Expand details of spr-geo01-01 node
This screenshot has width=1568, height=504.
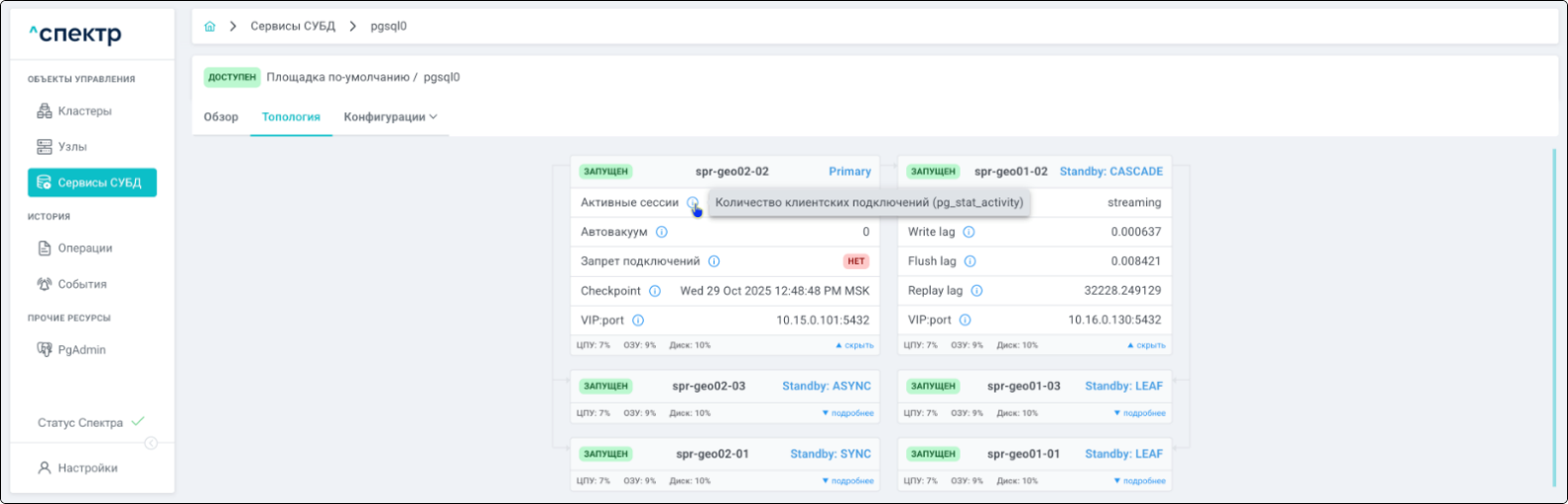point(1139,481)
